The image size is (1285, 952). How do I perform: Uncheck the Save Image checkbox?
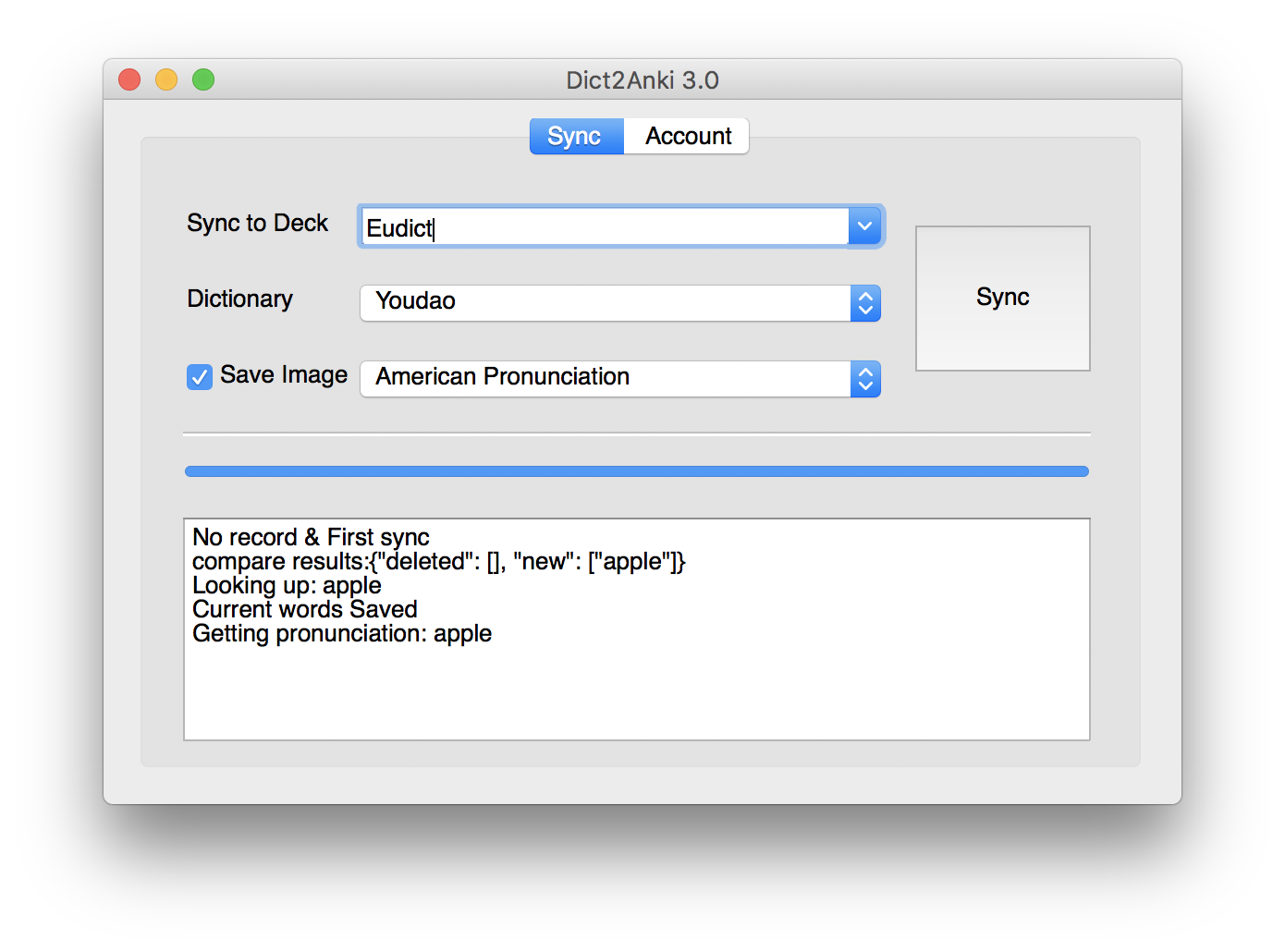click(x=199, y=376)
